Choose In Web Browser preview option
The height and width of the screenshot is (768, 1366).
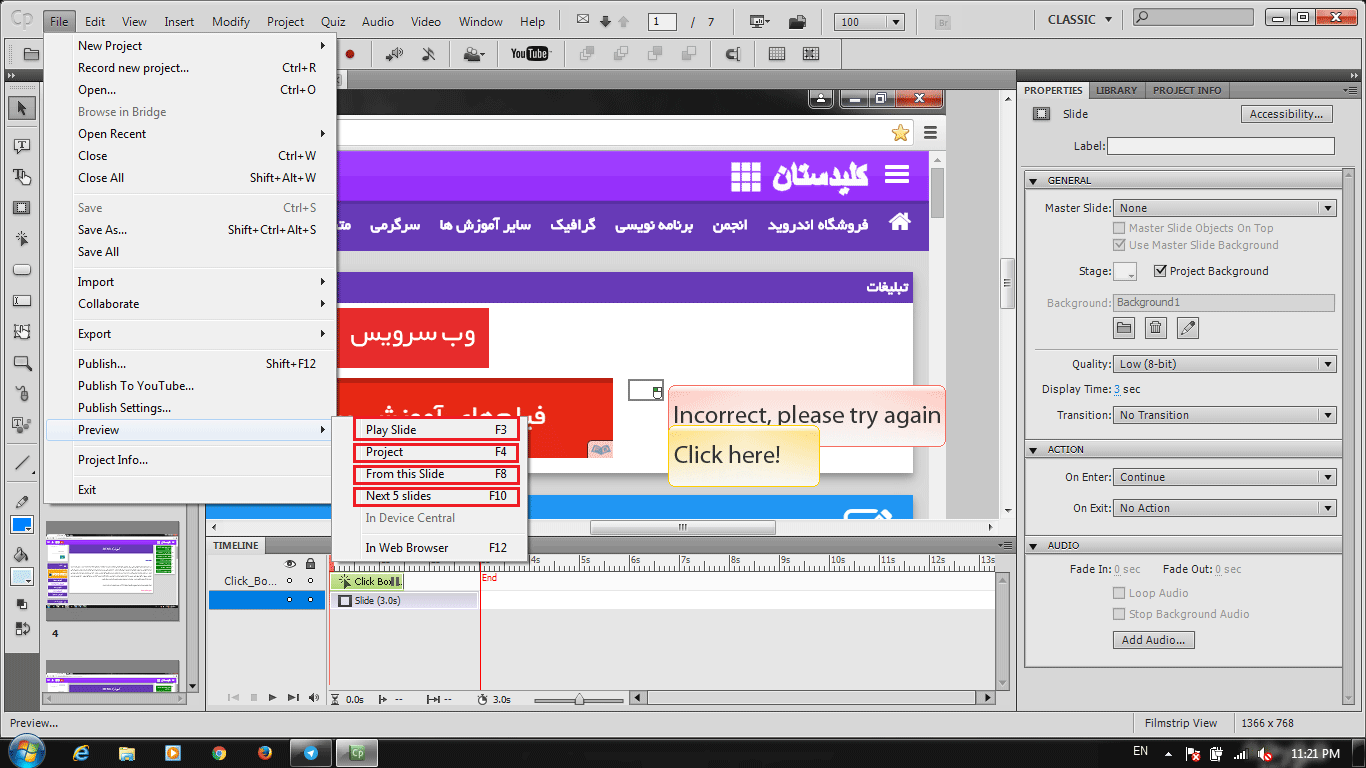437,548
